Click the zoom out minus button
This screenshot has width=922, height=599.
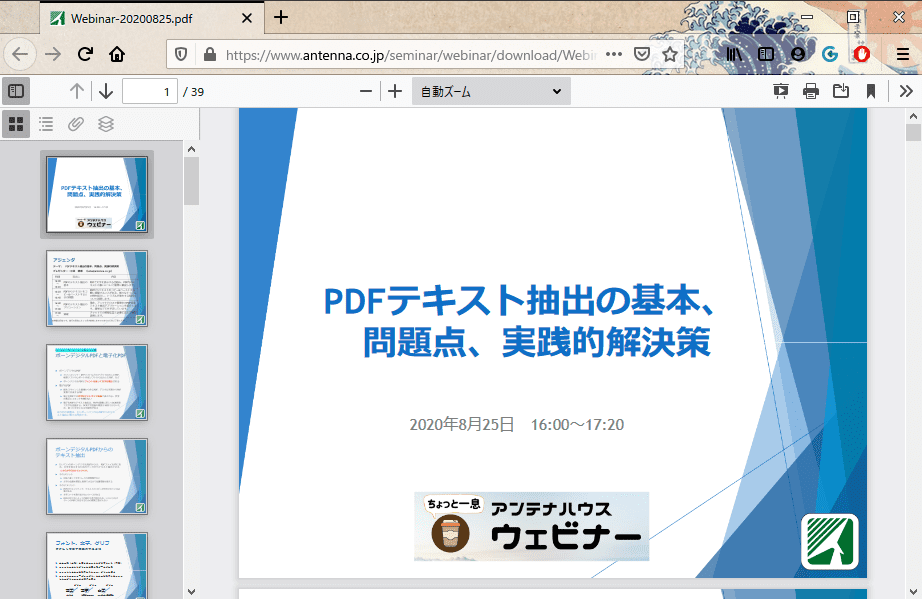pyautogui.click(x=366, y=91)
